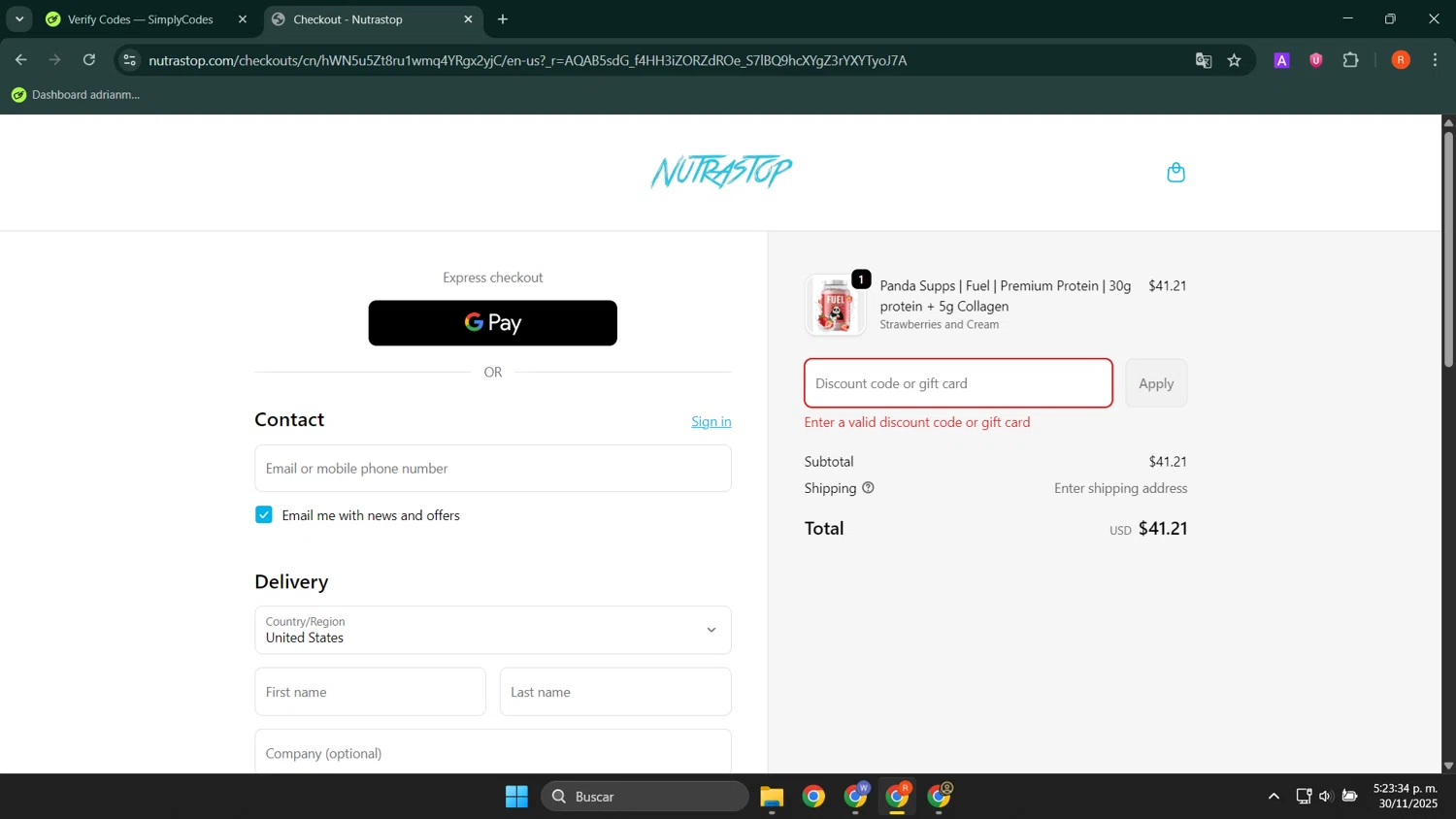Open the Chrome three-dot menu
The height and width of the screenshot is (819, 1456).
[1435, 60]
